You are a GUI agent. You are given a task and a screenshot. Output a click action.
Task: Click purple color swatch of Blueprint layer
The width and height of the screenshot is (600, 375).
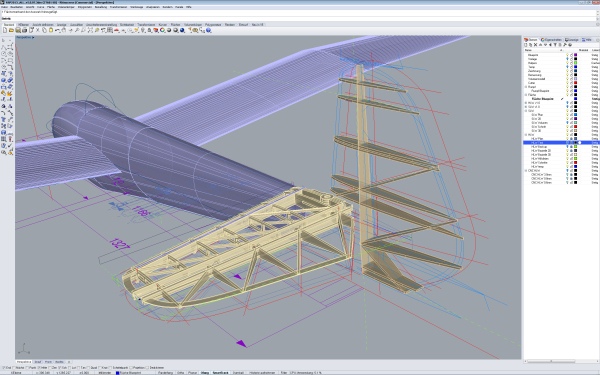(576, 55)
